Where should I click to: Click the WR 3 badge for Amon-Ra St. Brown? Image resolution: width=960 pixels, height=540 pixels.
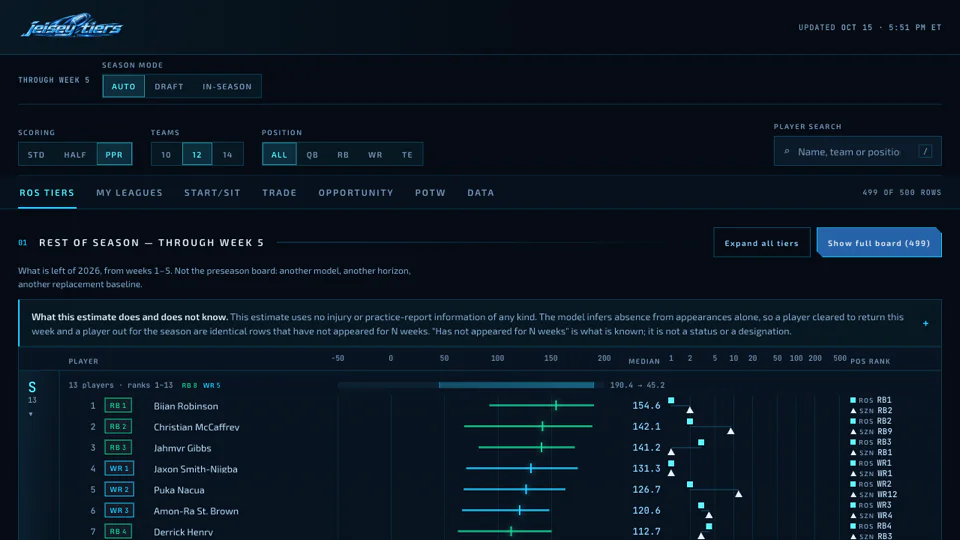tap(119, 510)
